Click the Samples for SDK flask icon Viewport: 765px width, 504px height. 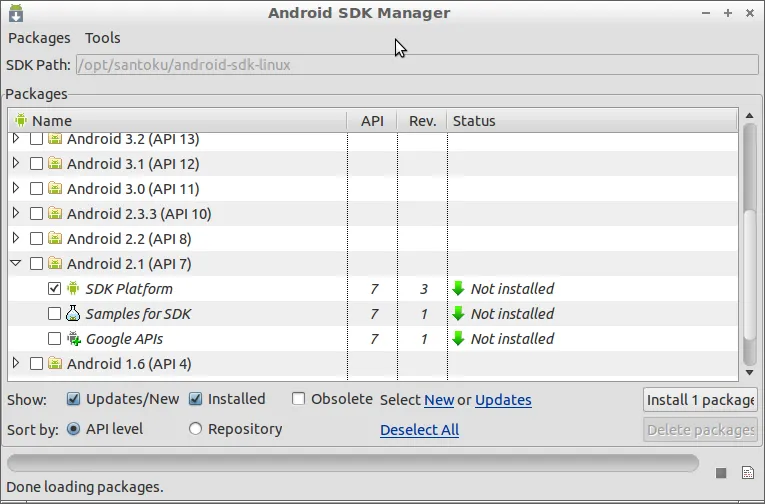click(73, 314)
